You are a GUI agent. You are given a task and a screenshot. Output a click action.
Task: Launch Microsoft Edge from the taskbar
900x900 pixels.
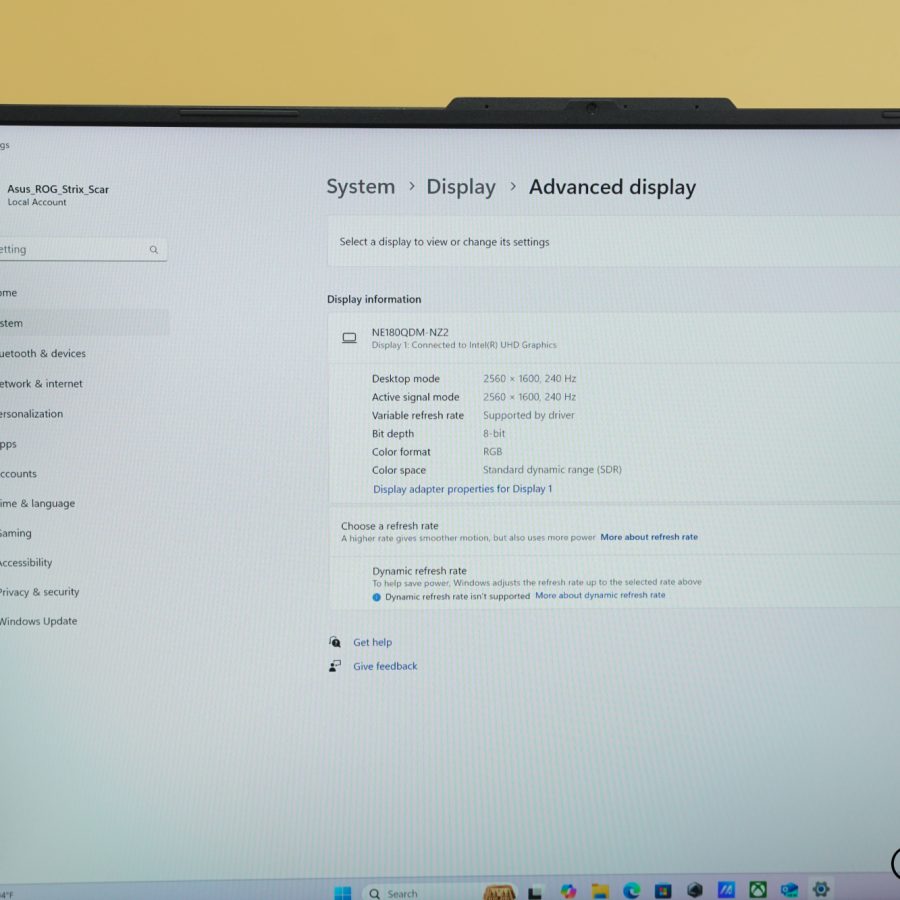[x=632, y=890]
